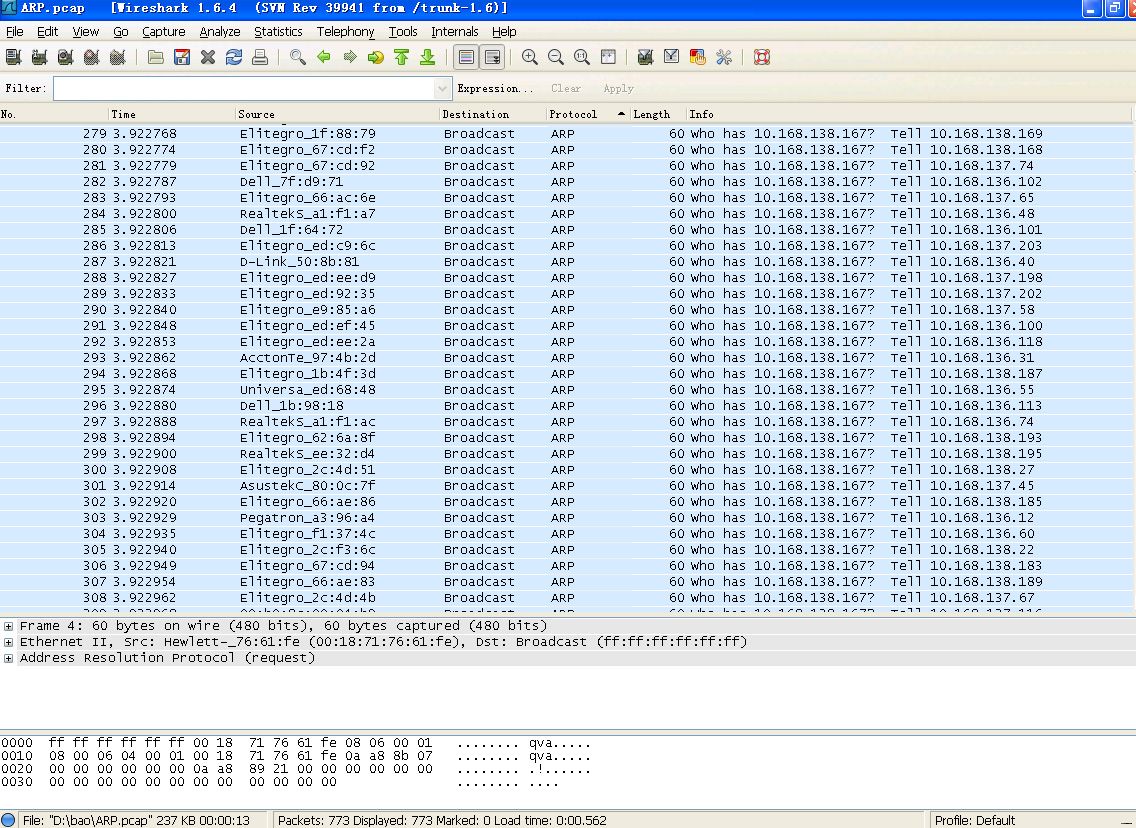Click the Find packet magnifier icon

(298, 57)
